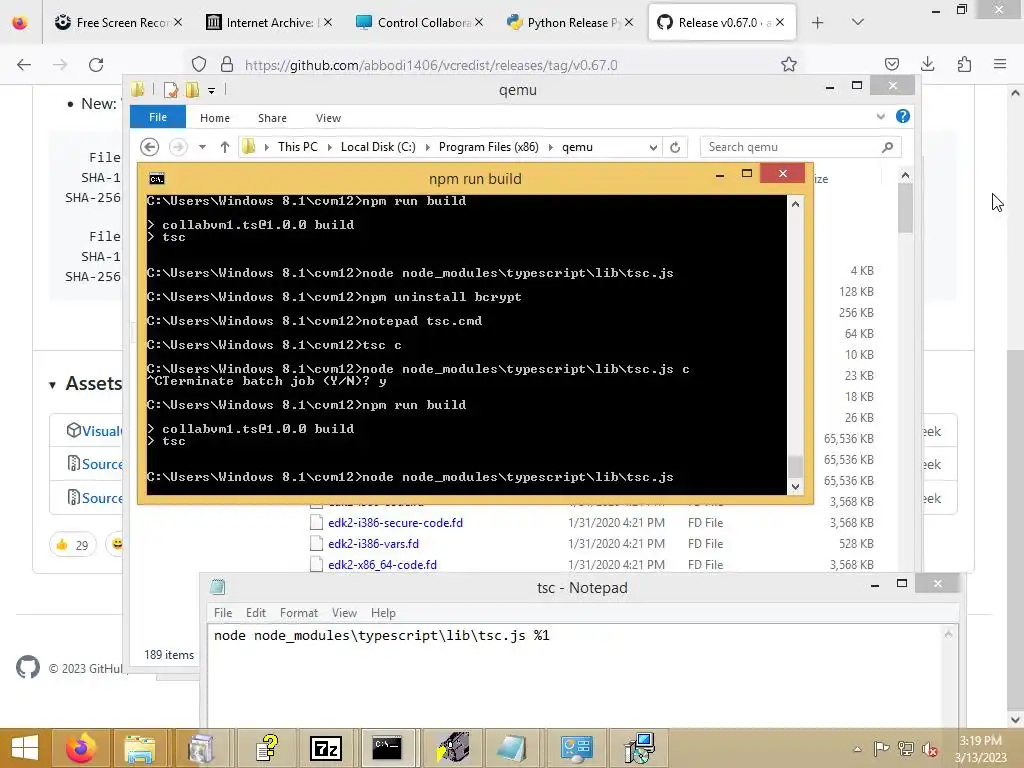The height and width of the screenshot is (768, 1024).
Task: Switch to the Free Screen Recorder tab
Action: 119,23
